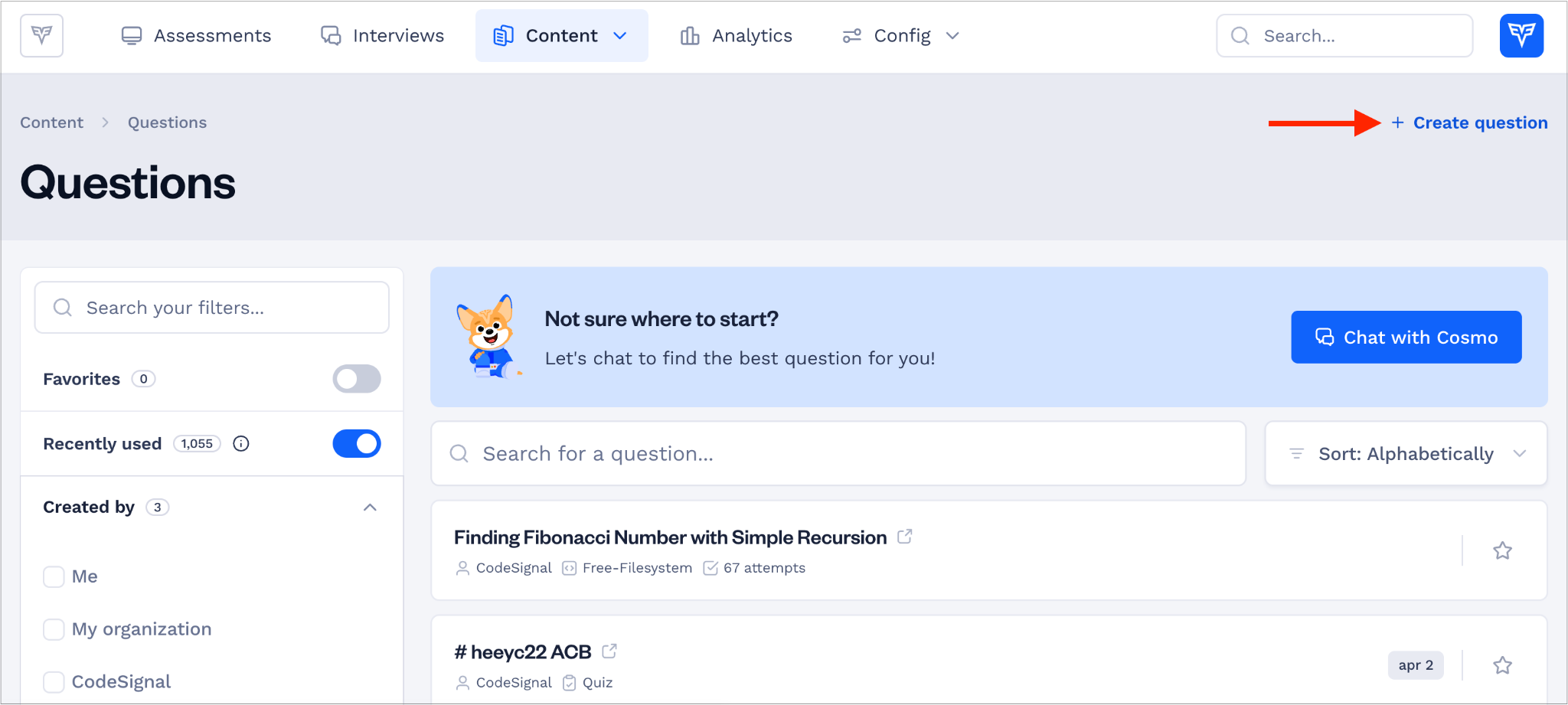Open the Sort: Alphabetically dropdown
This screenshot has width=1568, height=705.
tap(1406, 454)
